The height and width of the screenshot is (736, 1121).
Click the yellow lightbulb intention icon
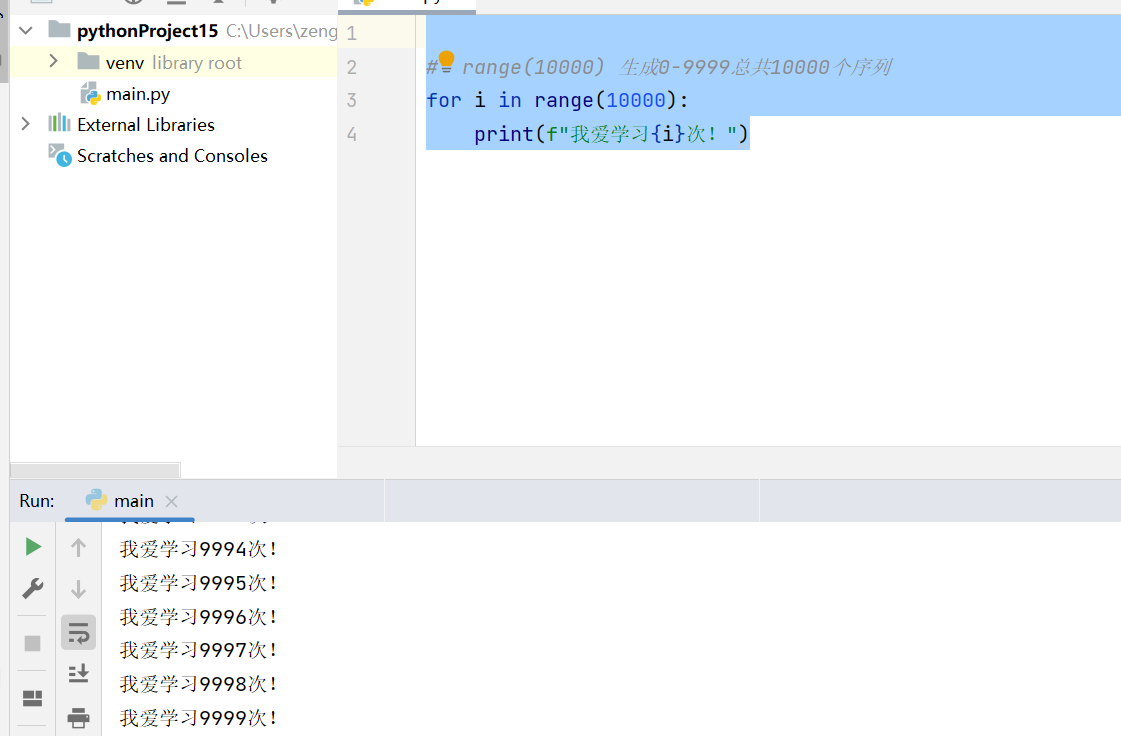446,60
